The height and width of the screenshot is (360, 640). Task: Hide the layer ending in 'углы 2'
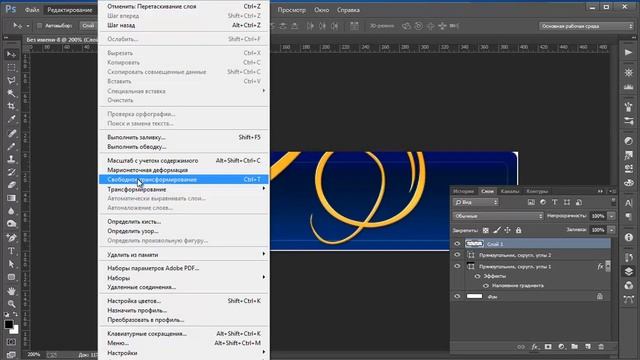point(457,255)
